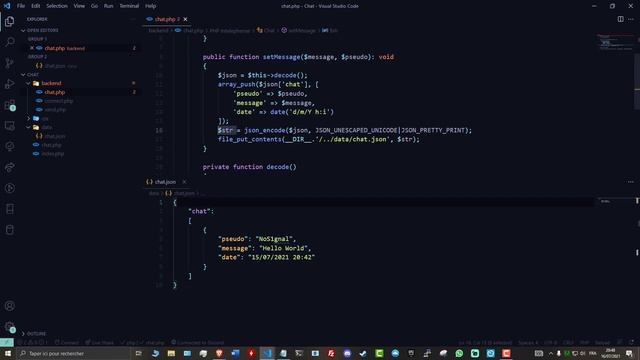640x360 pixels.
Task: Click the CRLF end-of-line indicator
Action: (x=568, y=342)
